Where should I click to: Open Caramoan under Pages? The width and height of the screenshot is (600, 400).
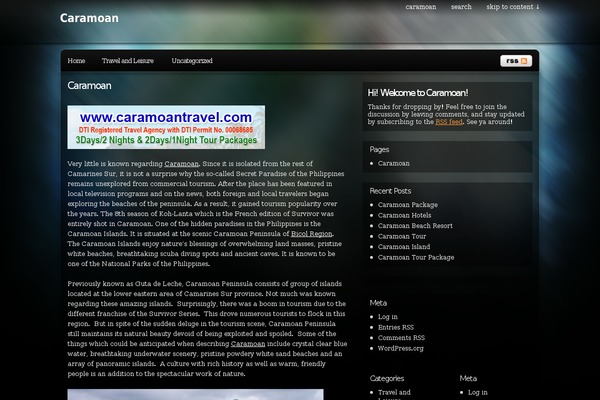coord(393,163)
